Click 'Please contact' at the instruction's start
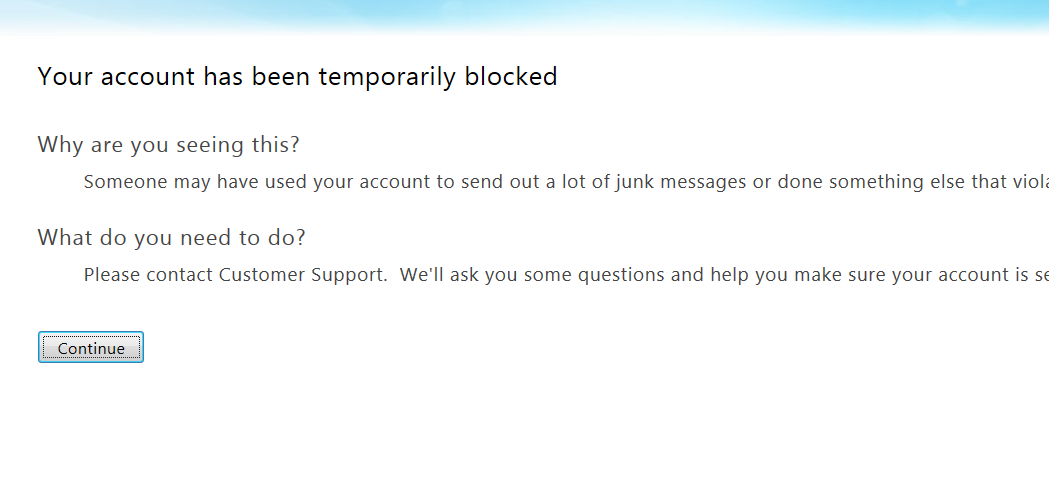Screen dimensions: 1049x488 pos(148,275)
